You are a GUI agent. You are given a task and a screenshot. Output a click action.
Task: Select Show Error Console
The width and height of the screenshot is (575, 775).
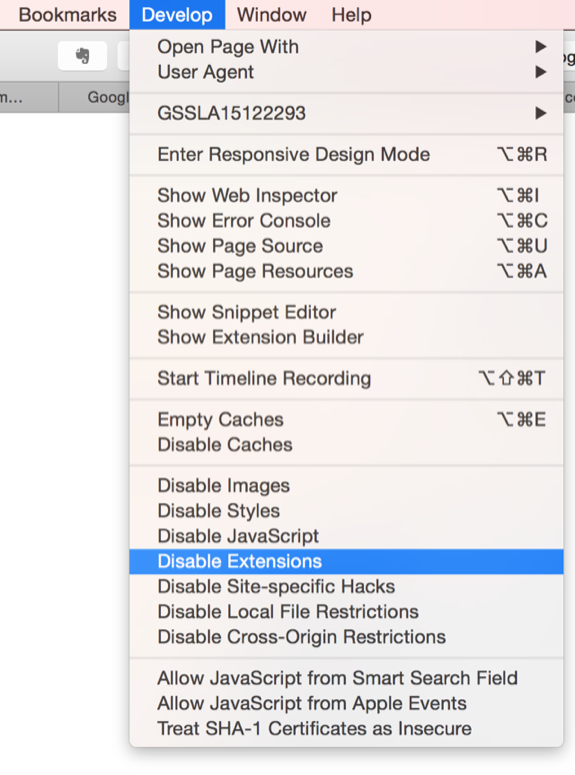click(x=346, y=220)
